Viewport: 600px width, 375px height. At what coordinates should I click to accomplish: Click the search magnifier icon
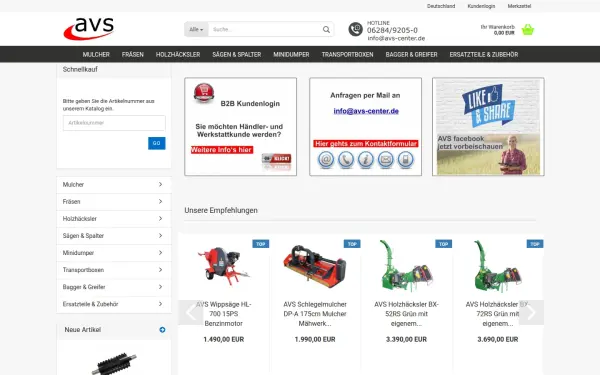tap(326, 29)
